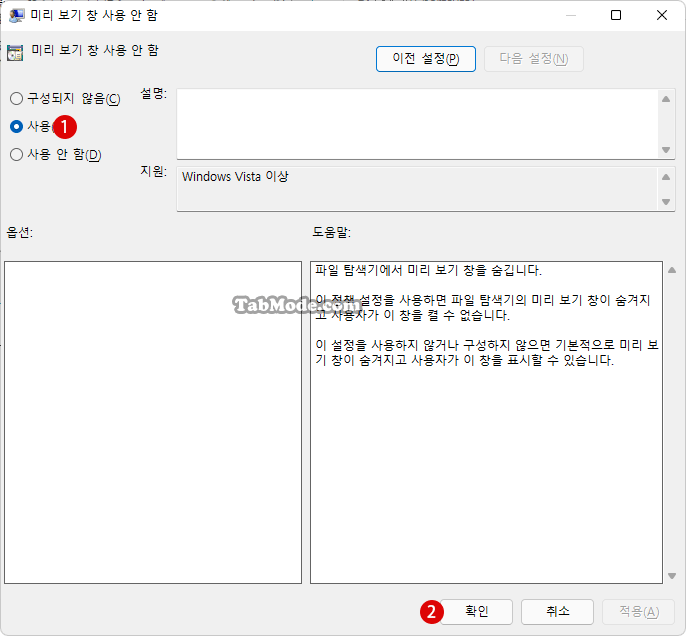
Task: Cancel with the 취소 button
Action: click(557, 611)
